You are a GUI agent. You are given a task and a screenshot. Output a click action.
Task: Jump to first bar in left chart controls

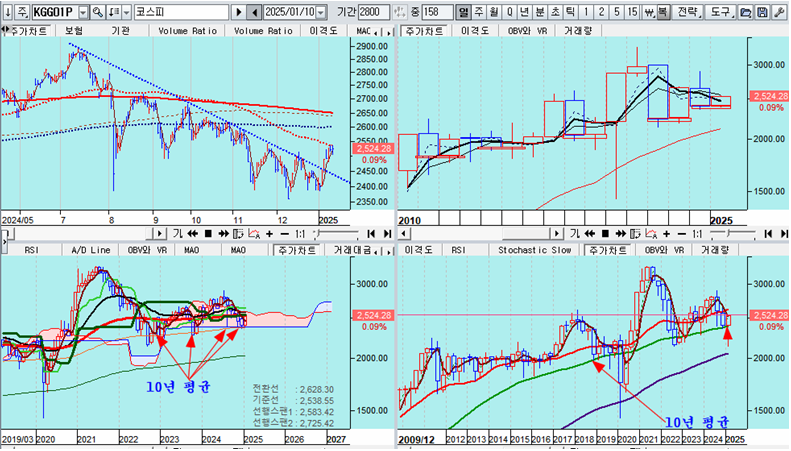click(x=371, y=234)
